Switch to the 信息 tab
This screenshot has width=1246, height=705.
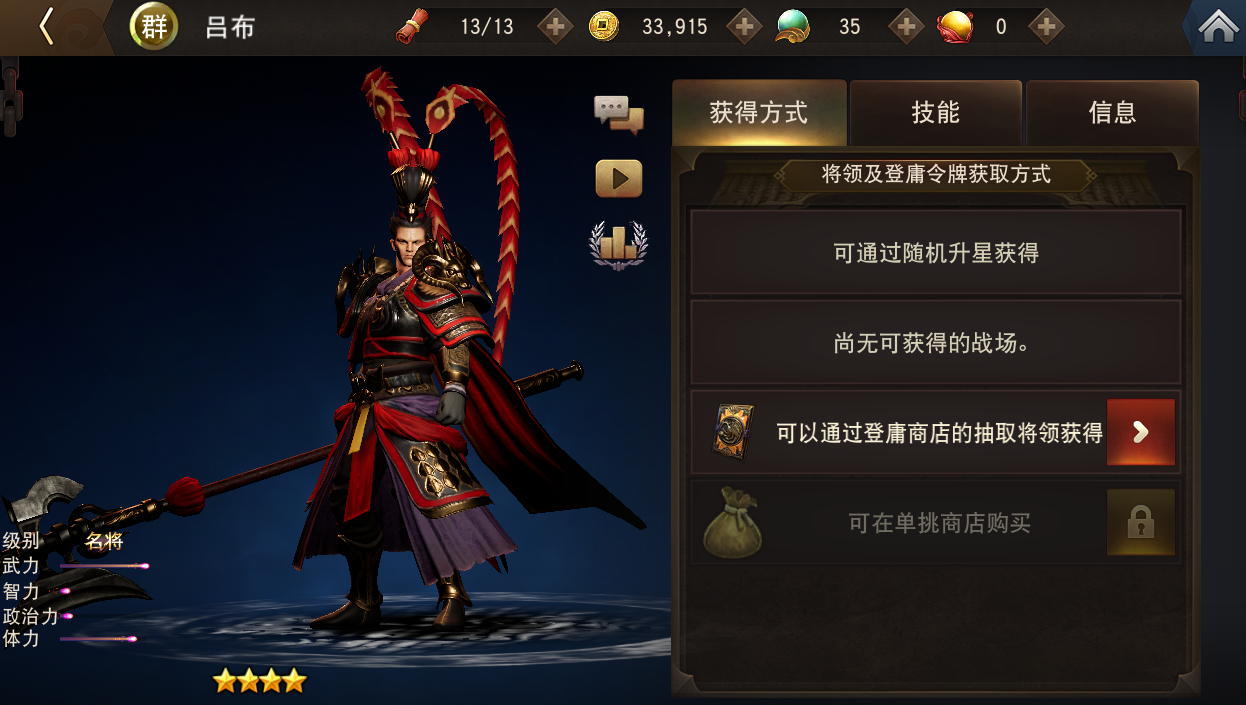tap(1112, 113)
